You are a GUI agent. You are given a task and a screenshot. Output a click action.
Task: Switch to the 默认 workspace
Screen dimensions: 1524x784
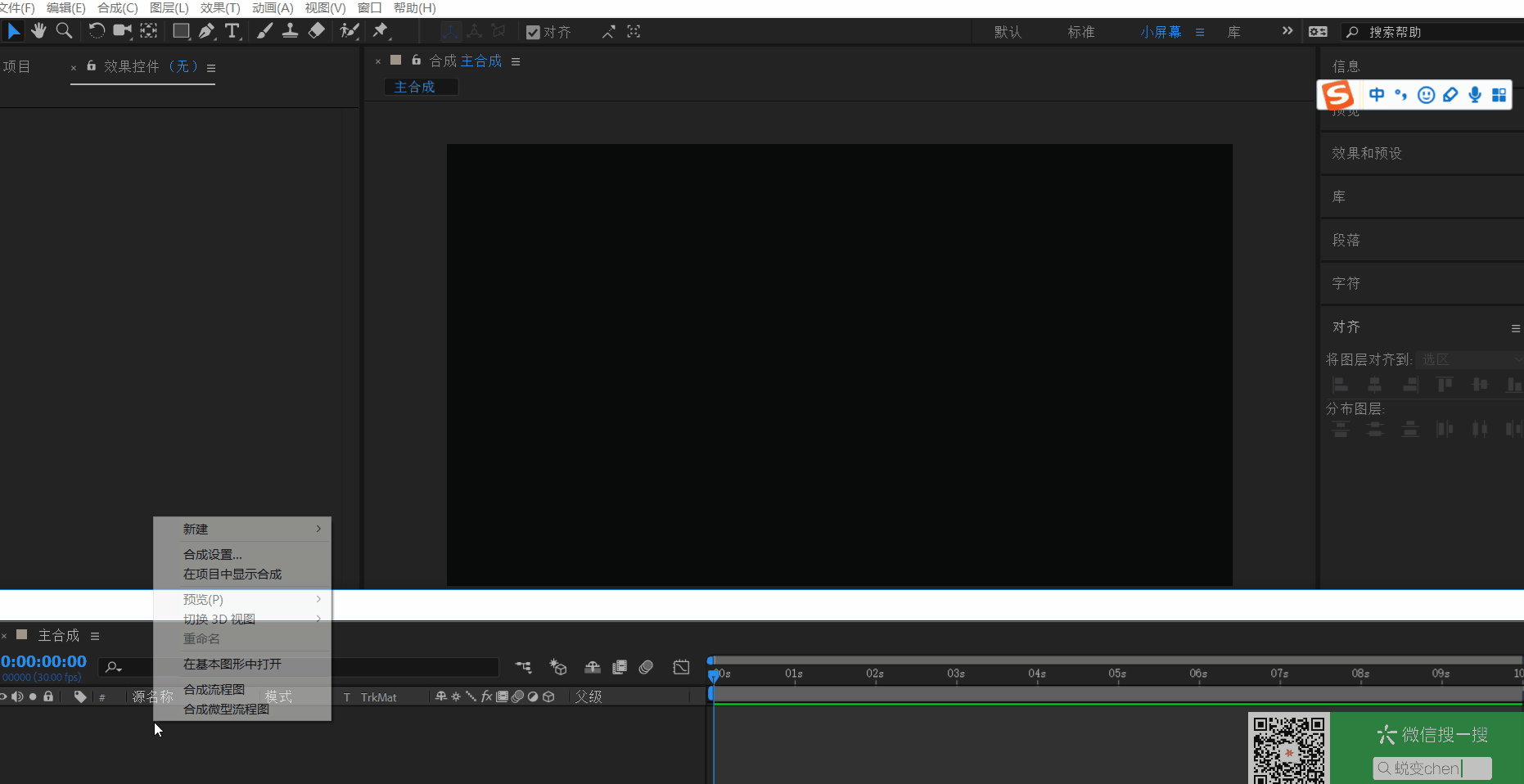pos(1008,32)
